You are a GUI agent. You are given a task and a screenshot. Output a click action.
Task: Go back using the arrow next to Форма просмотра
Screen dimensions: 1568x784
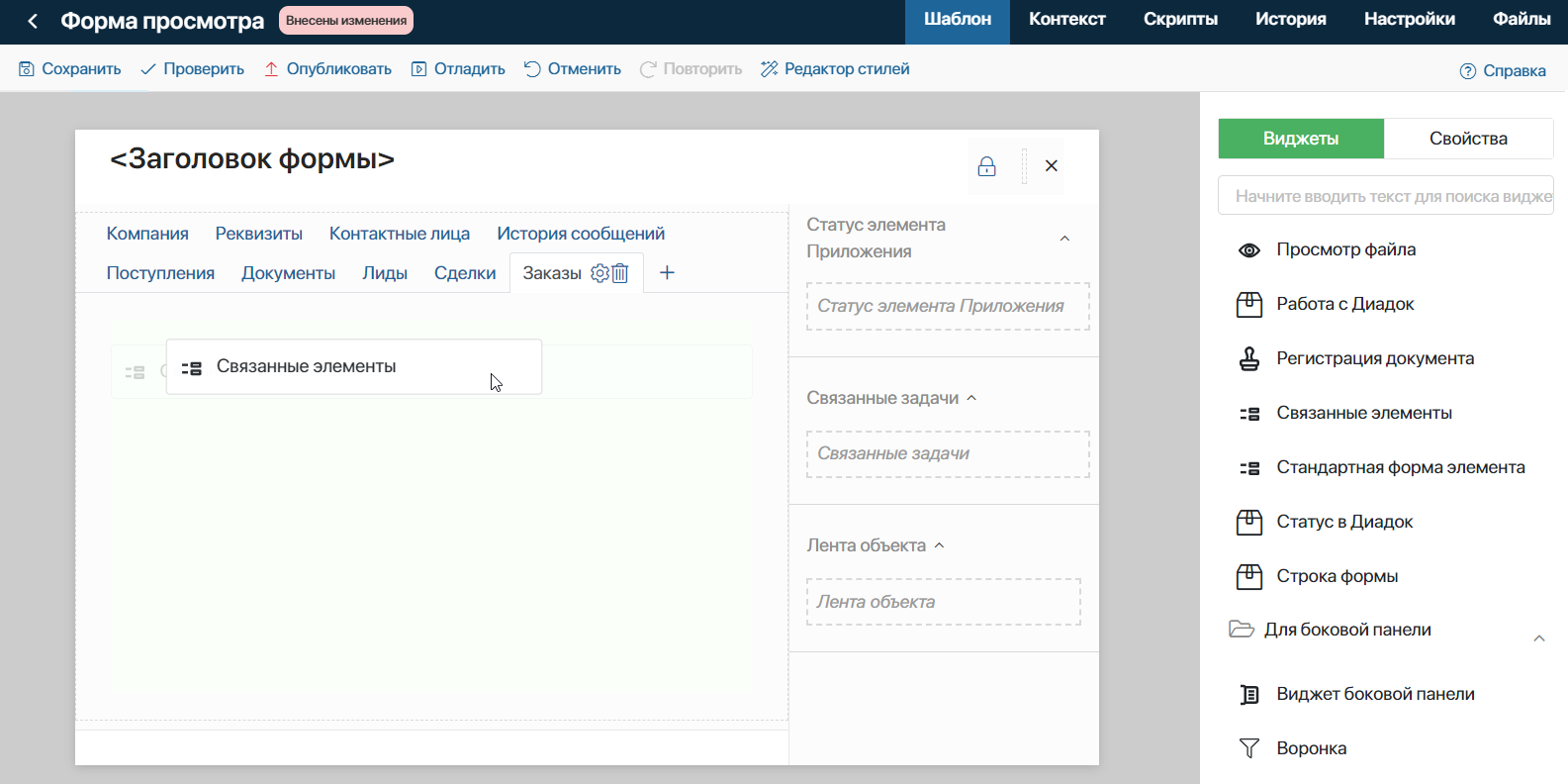(33, 21)
